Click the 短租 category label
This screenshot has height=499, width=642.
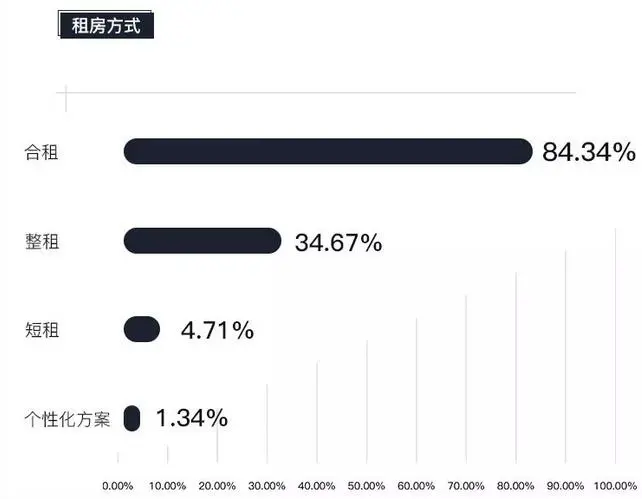tap(42, 330)
